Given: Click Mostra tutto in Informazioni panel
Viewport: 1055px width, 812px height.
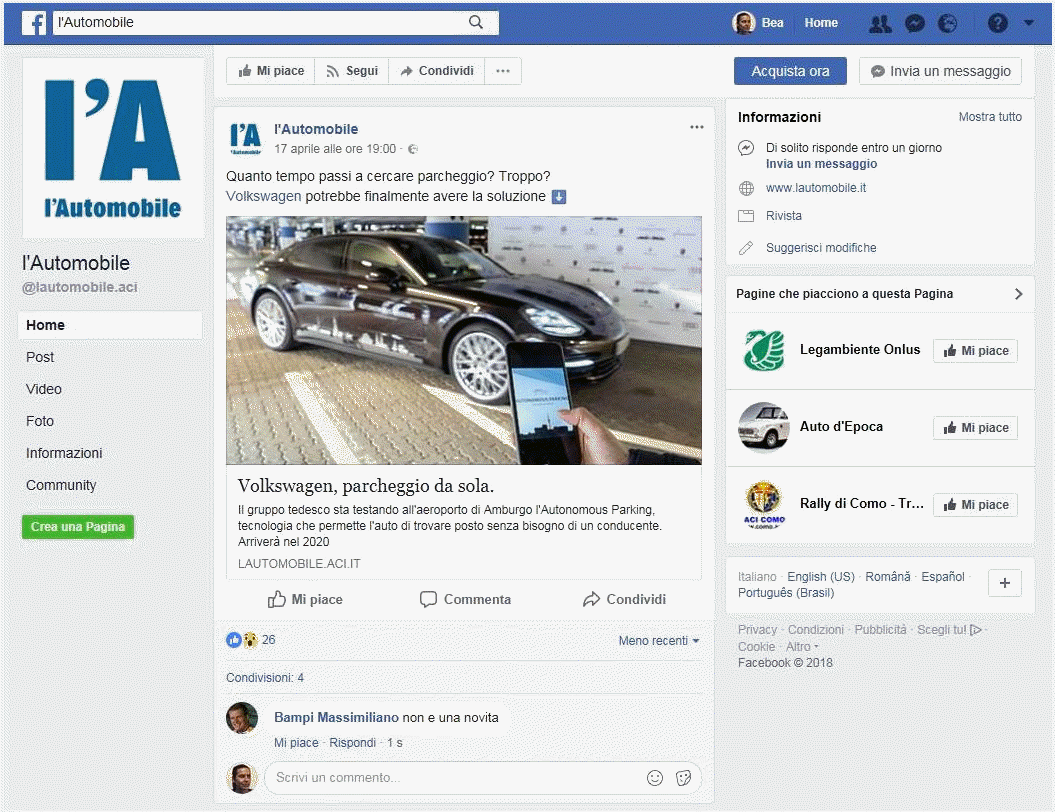Looking at the screenshot, I should point(990,117).
